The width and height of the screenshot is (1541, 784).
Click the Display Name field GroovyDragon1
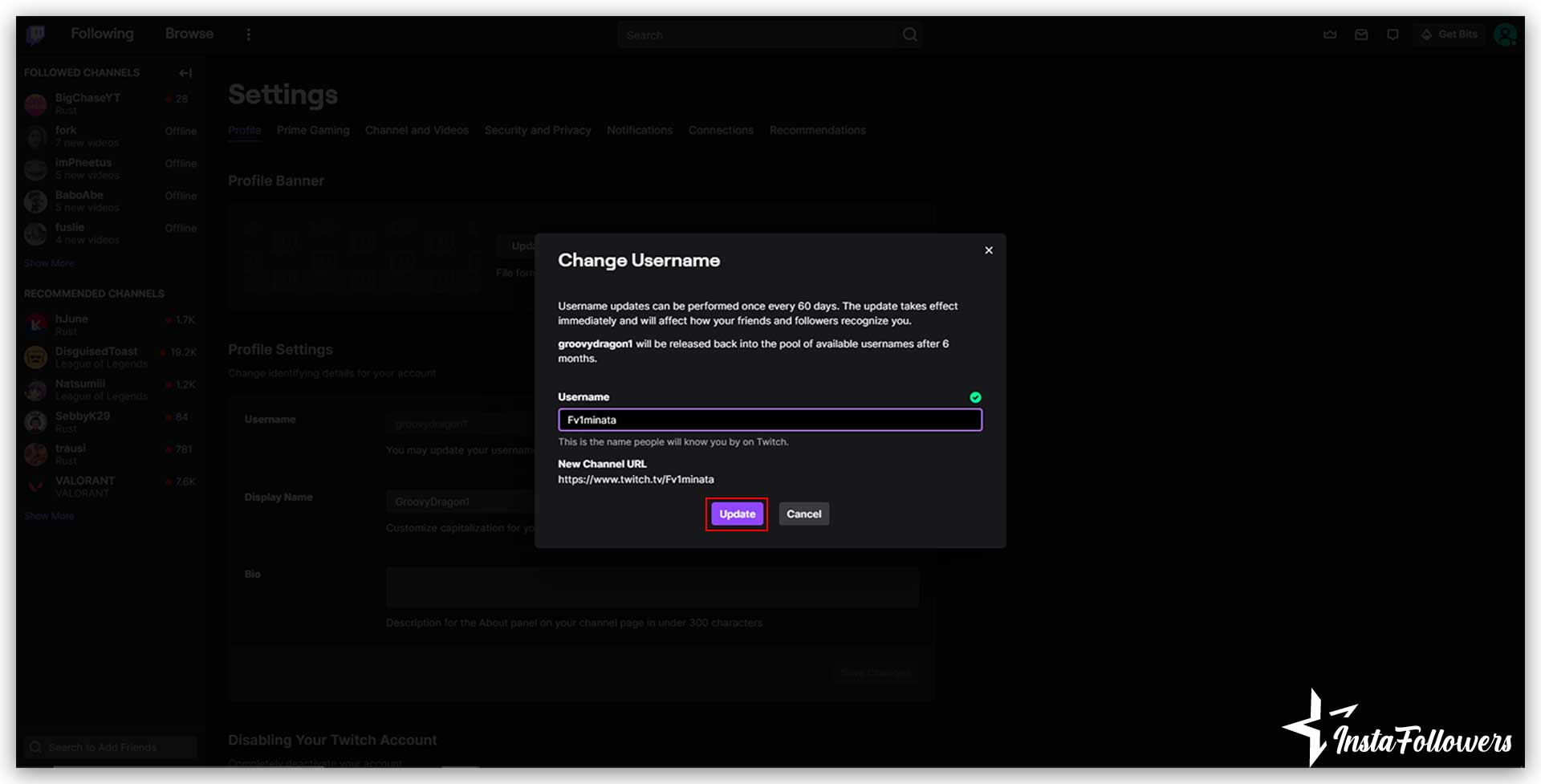click(x=461, y=502)
